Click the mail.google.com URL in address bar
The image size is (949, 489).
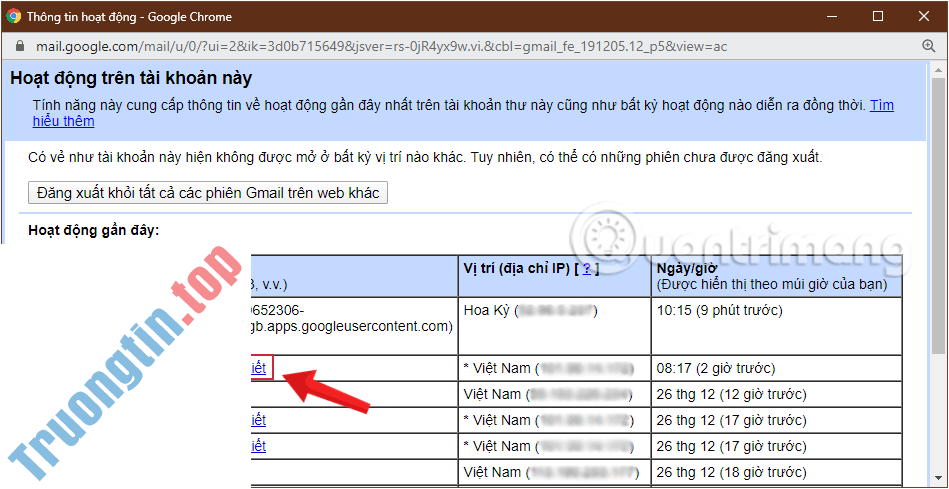[x=381, y=46]
